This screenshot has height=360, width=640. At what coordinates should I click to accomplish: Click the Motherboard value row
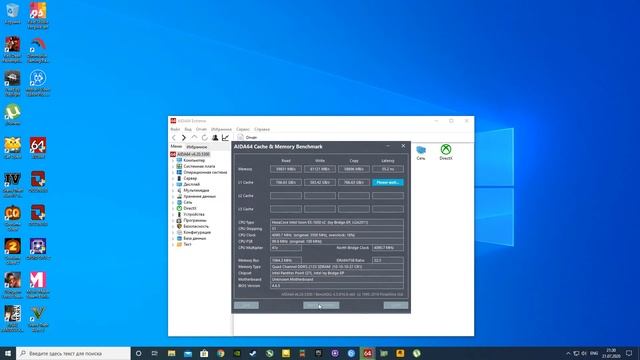pos(337,280)
